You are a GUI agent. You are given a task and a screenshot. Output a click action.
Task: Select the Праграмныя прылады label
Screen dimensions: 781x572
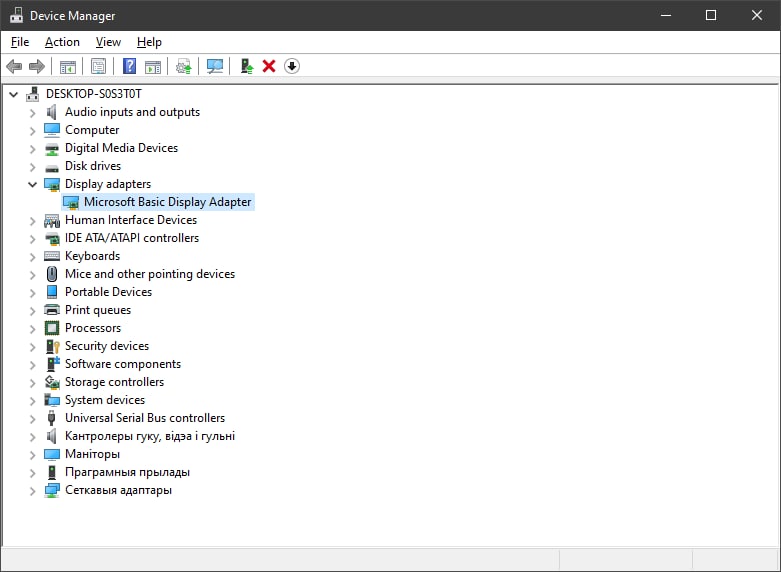(127, 472)
